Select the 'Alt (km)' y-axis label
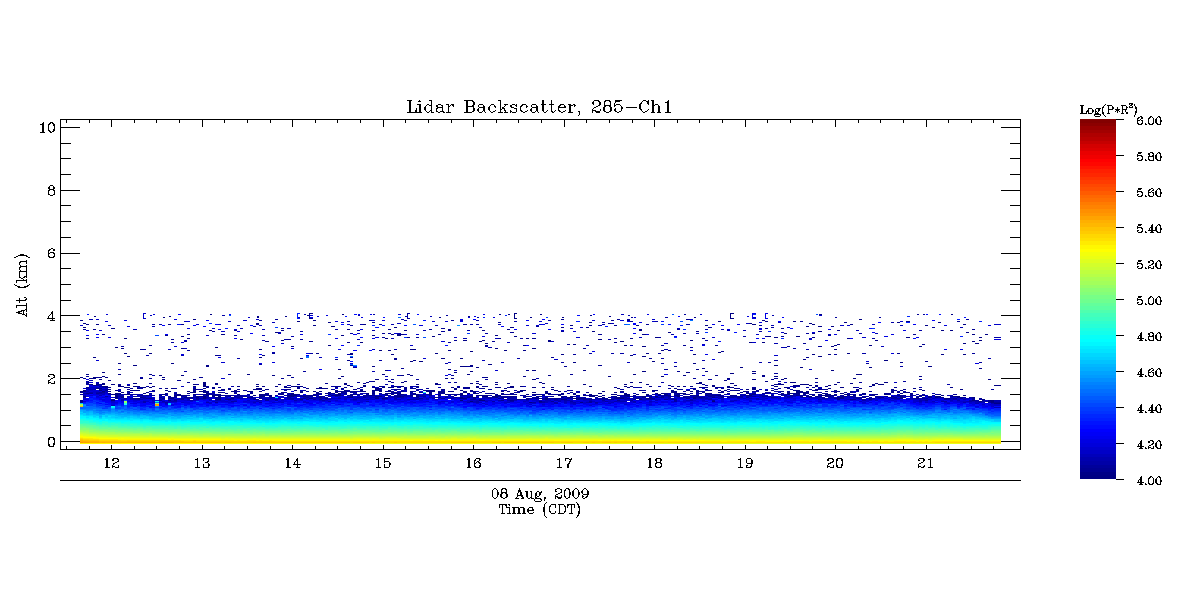Image resolution: width=1200 pixels, height=600 pixels. point(22,285)
